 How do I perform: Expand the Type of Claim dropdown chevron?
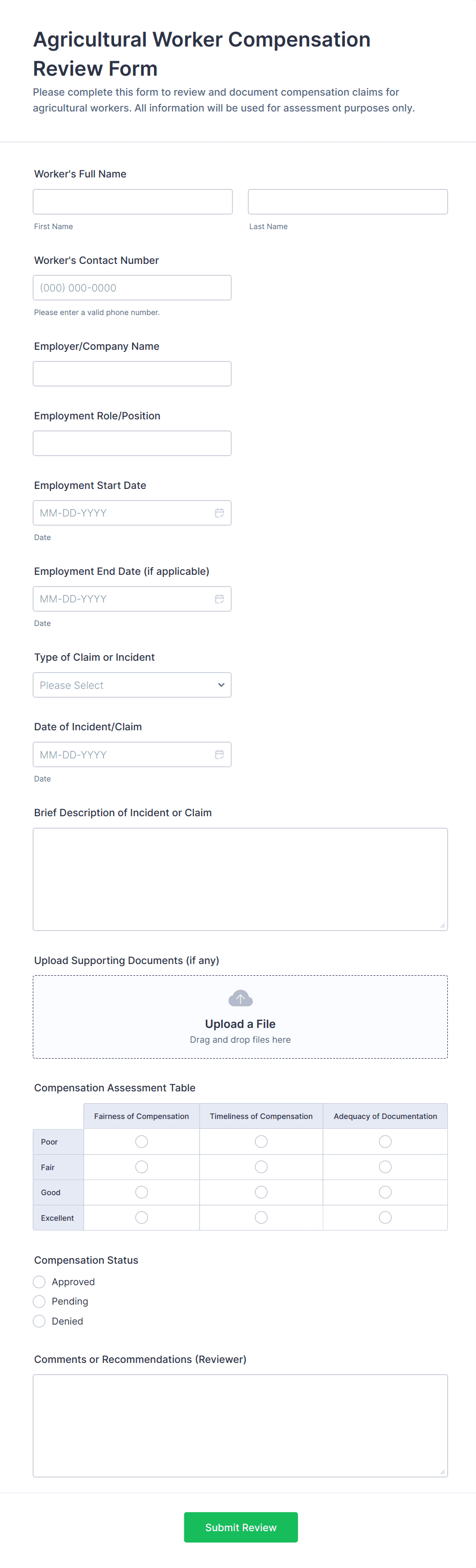pos(221,685)
